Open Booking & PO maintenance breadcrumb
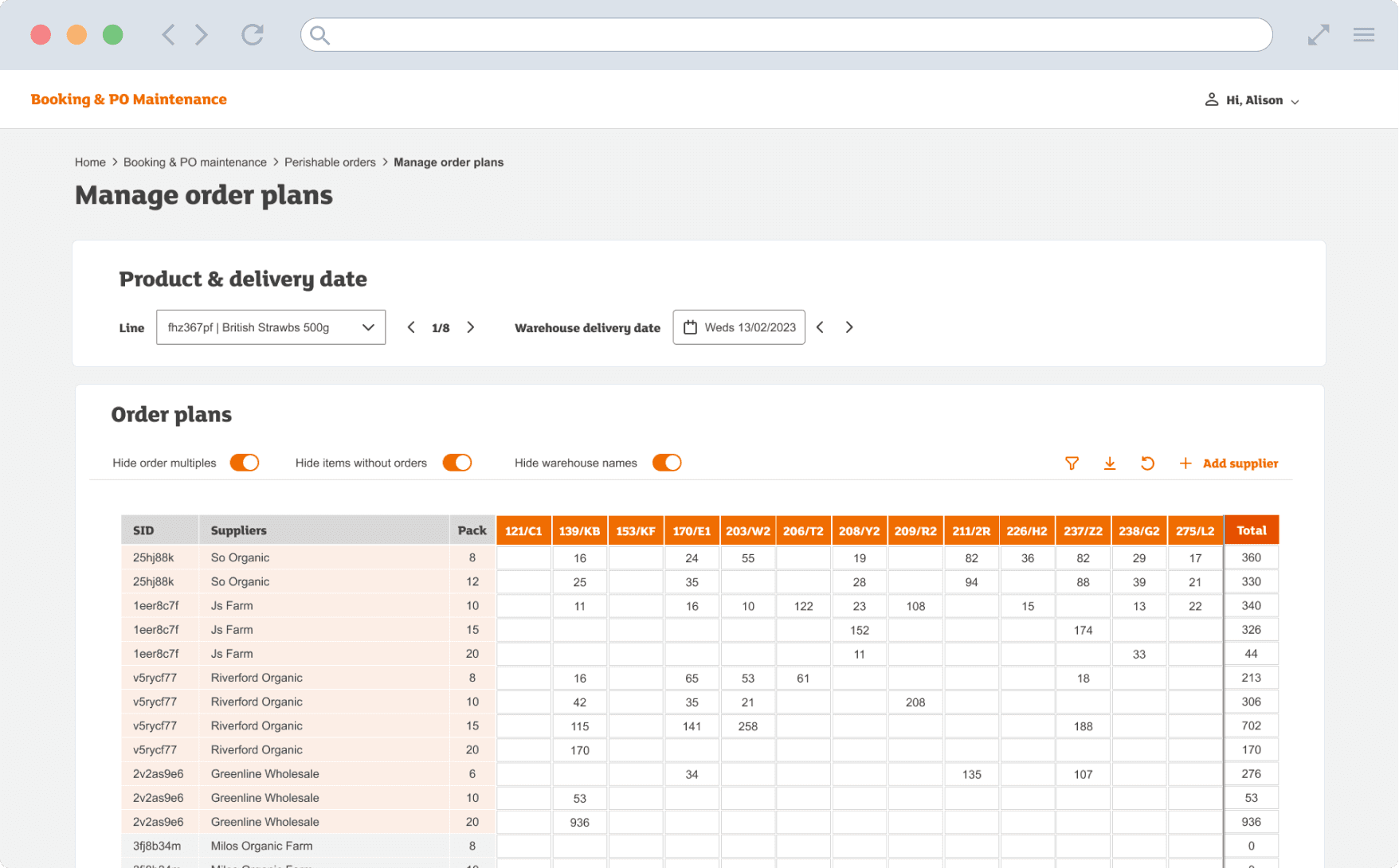 point(195,162)
